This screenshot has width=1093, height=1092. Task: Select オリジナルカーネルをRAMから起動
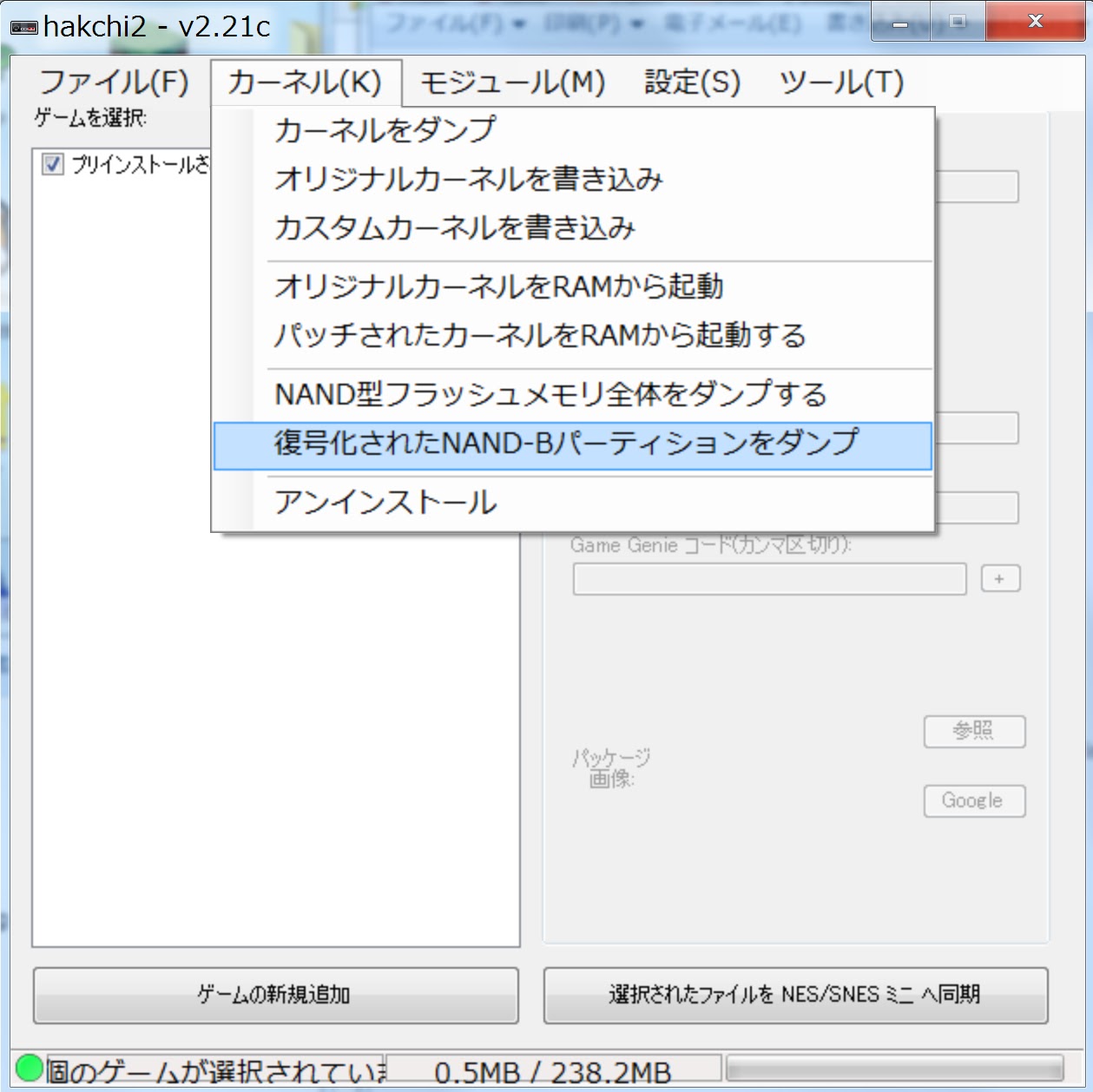point(573,286)
